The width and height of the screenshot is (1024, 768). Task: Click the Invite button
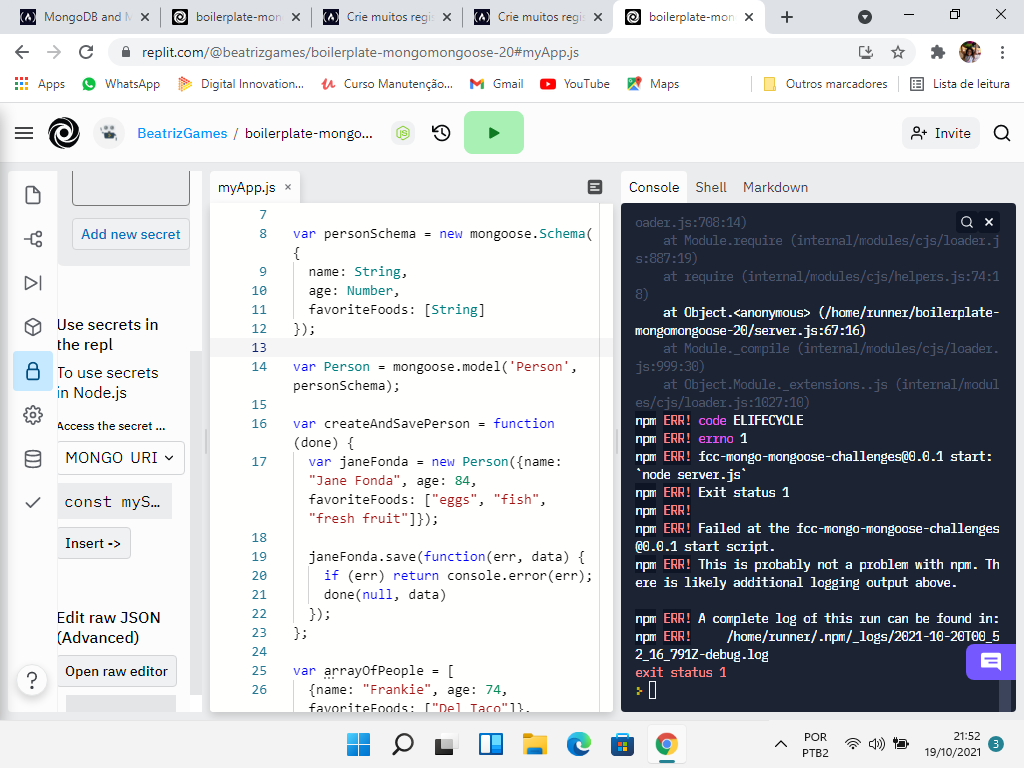point(940,132)
